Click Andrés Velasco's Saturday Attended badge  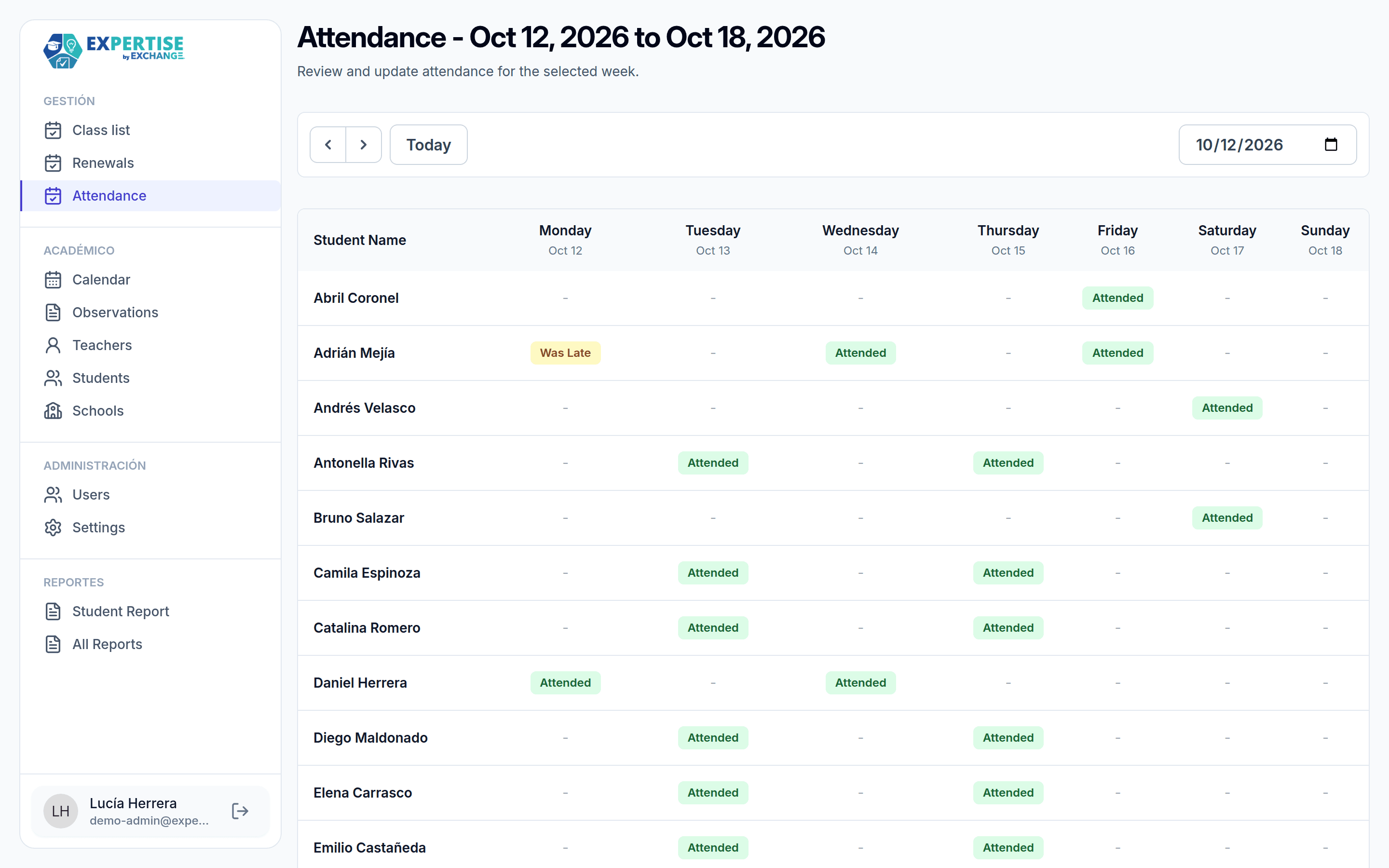click(1227, 408)
